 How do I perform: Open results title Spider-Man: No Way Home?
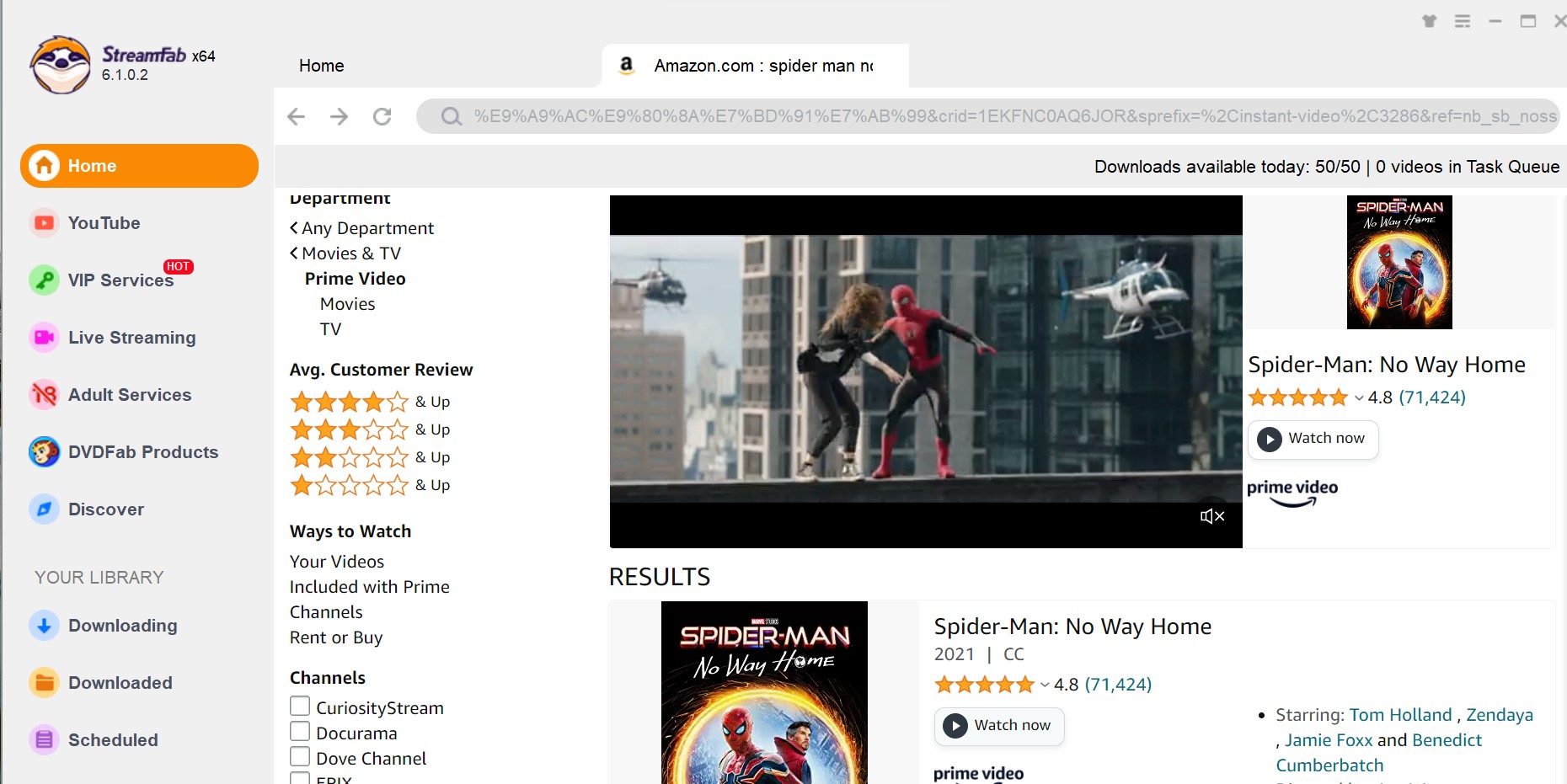(1072, 627)
